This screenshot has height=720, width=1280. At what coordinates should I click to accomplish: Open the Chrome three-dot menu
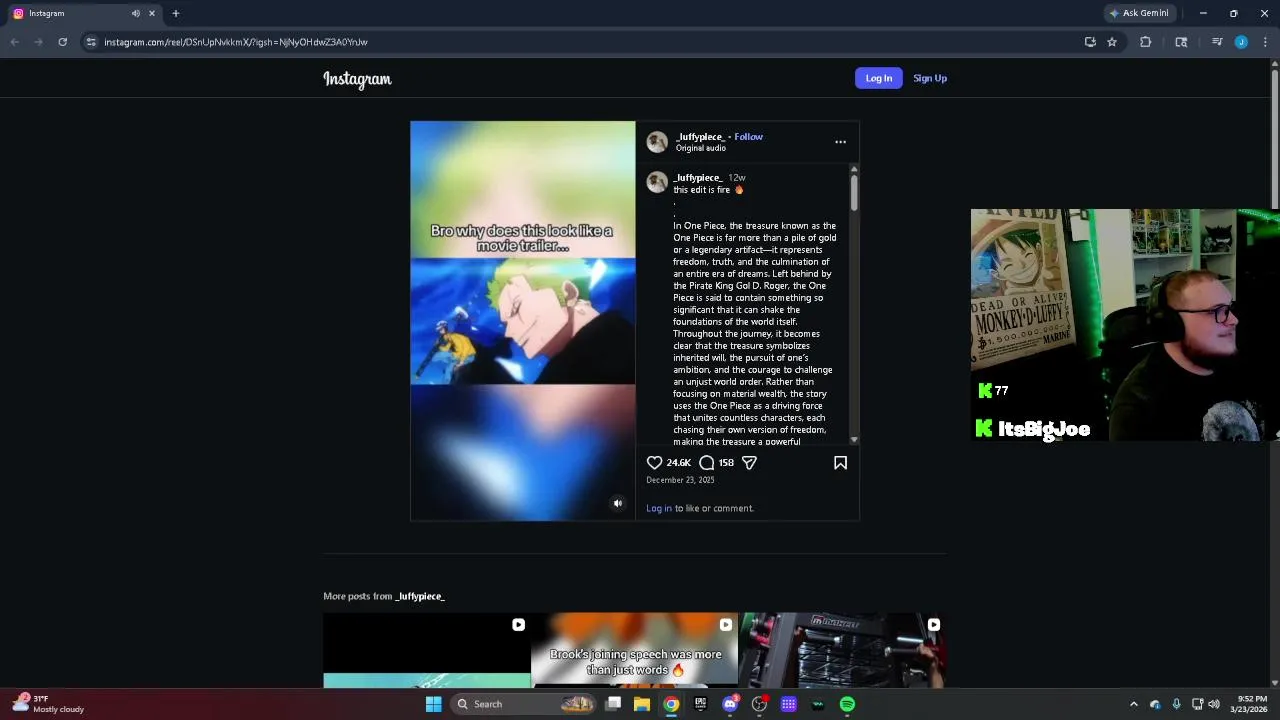[1265, 42]
